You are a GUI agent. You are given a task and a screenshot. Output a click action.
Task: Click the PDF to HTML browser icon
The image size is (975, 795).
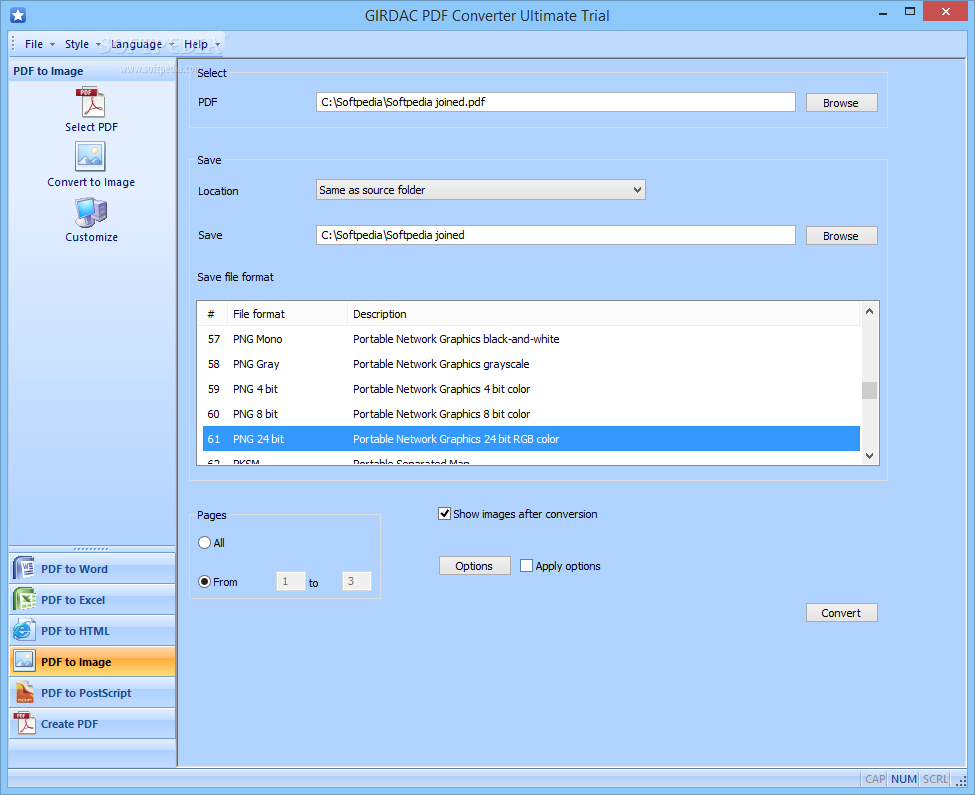point(24,631)
